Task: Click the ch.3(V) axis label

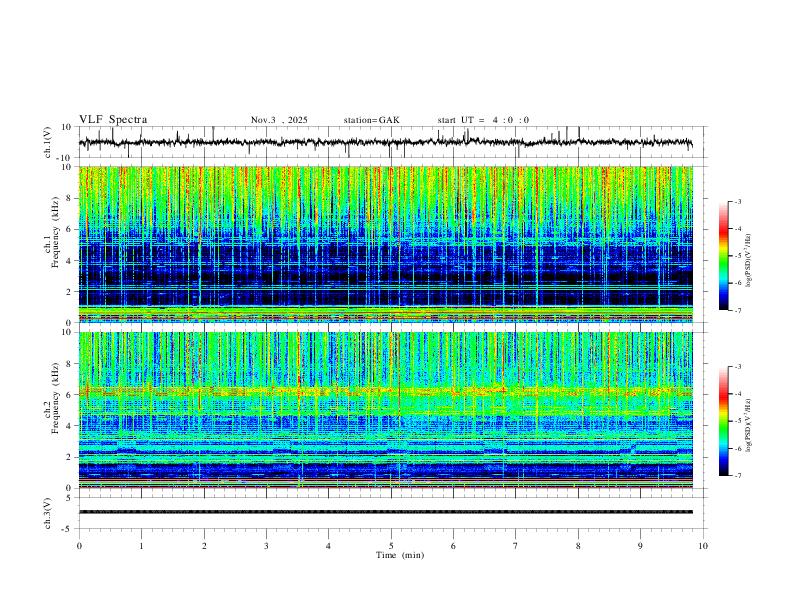Action: 48,513
